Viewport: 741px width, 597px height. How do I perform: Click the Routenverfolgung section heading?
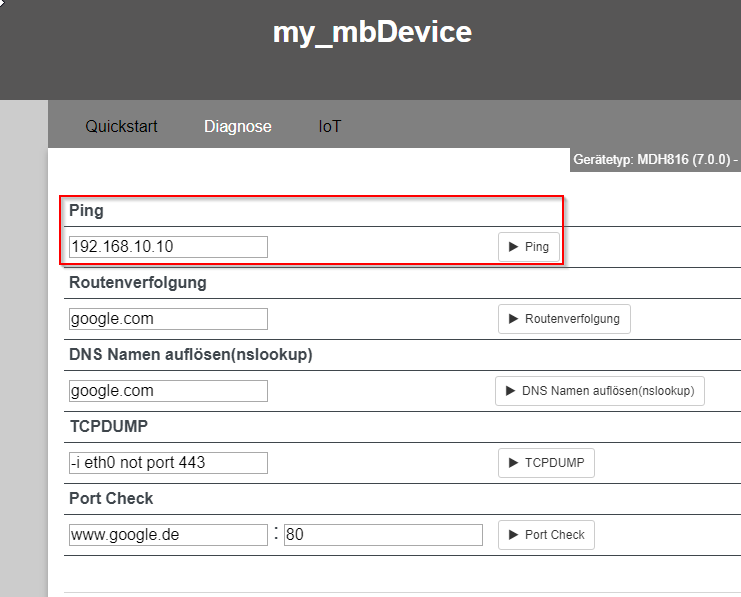tap(138, 283)
